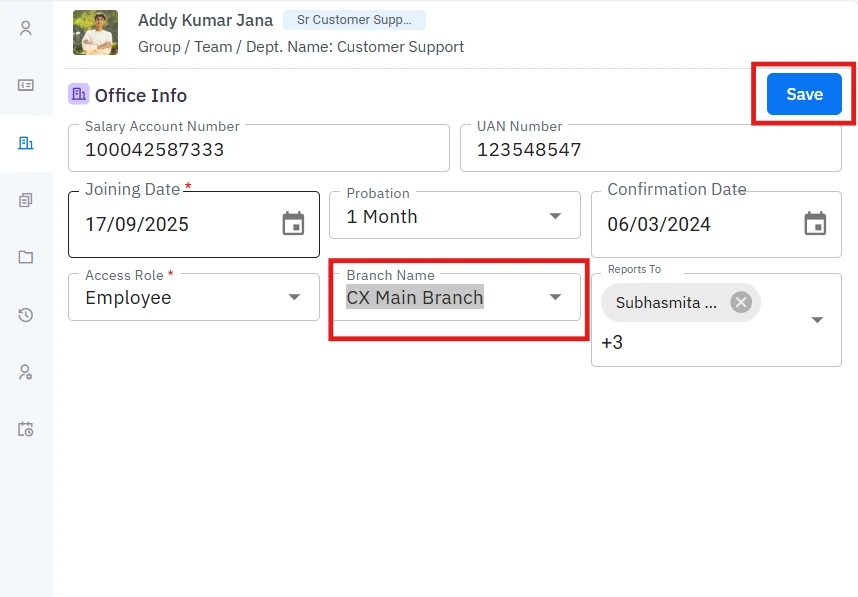Remove the Subhasmita chip from Reports To

point(740,302)
